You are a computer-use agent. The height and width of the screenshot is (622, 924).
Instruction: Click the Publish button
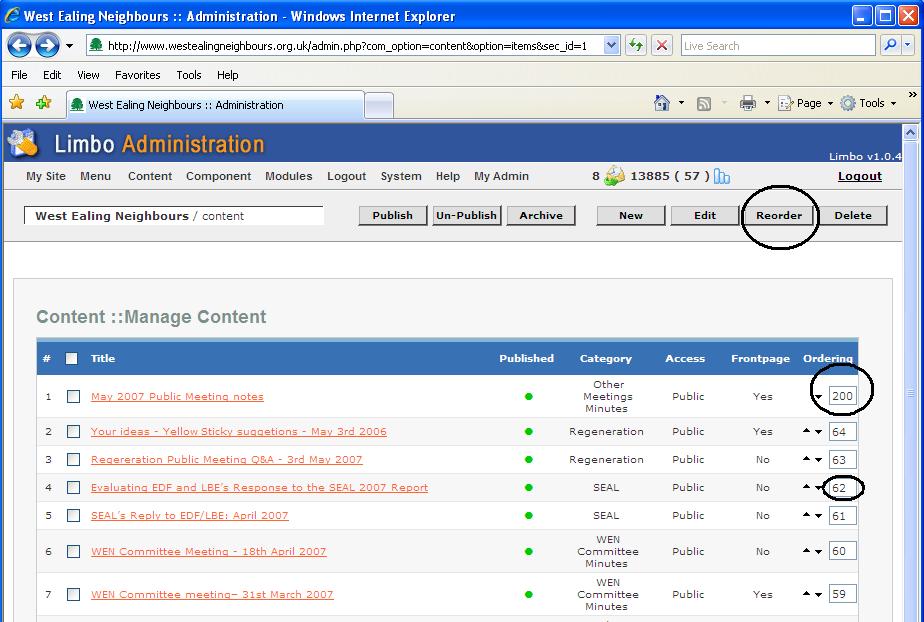[x=392, y=216]
